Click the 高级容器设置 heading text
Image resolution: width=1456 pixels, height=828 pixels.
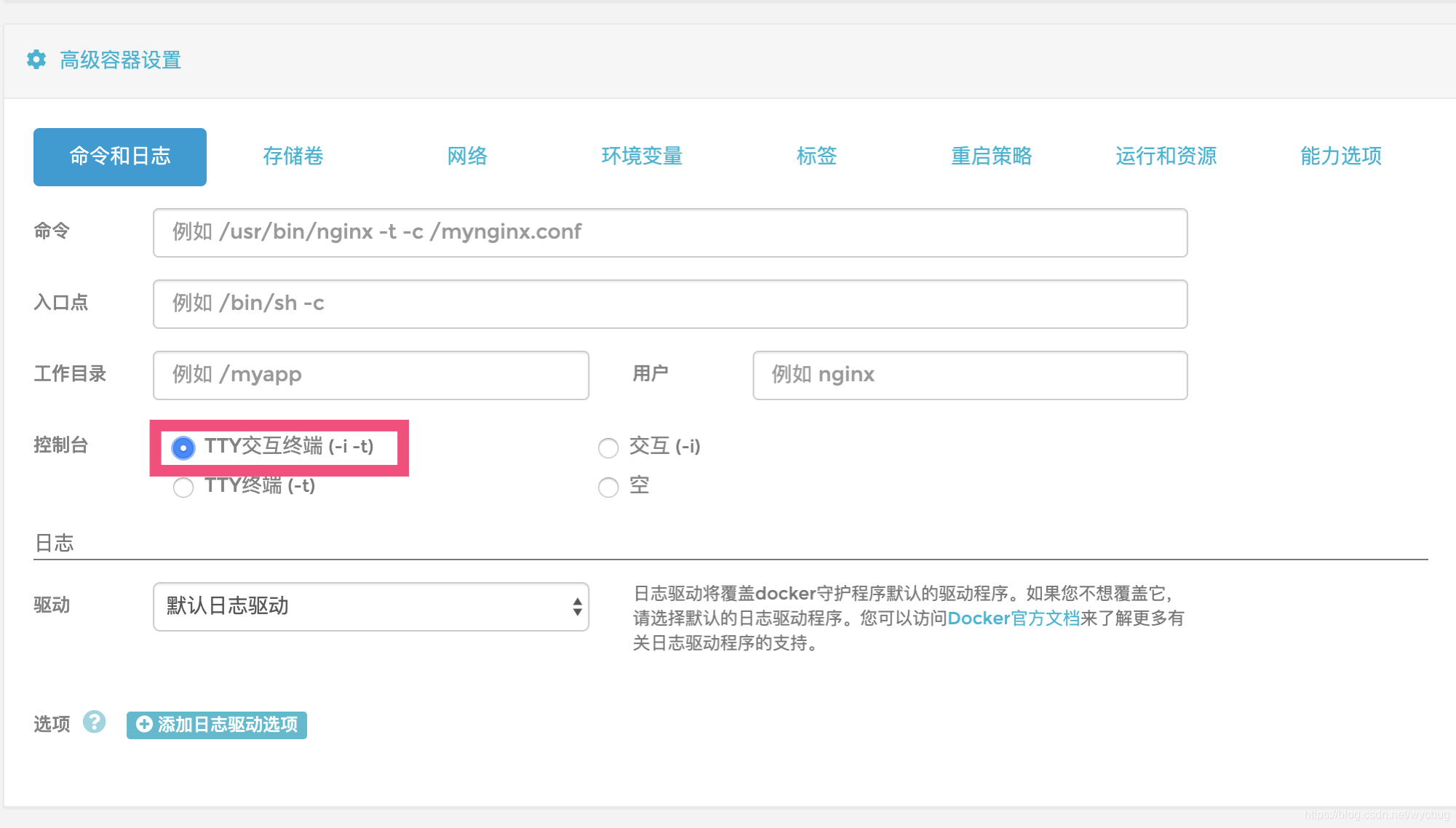(x=121, y=60)
